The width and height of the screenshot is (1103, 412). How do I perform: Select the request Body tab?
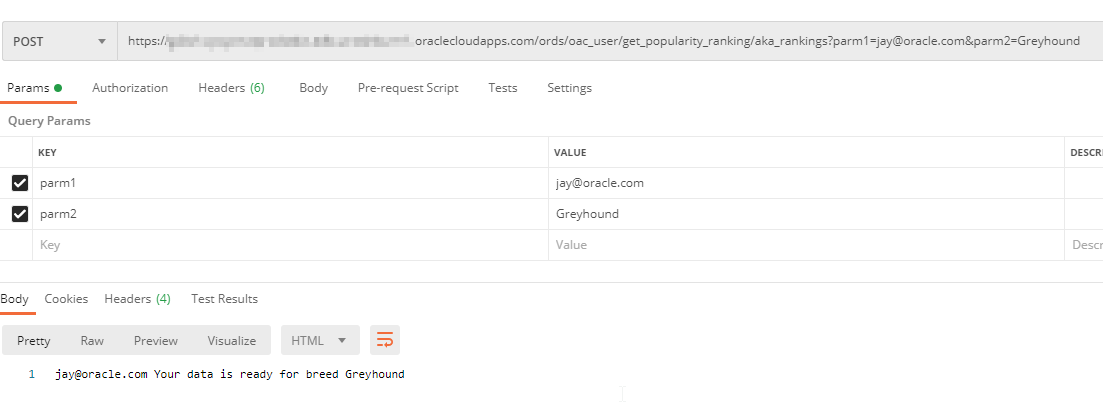point(313,88)
